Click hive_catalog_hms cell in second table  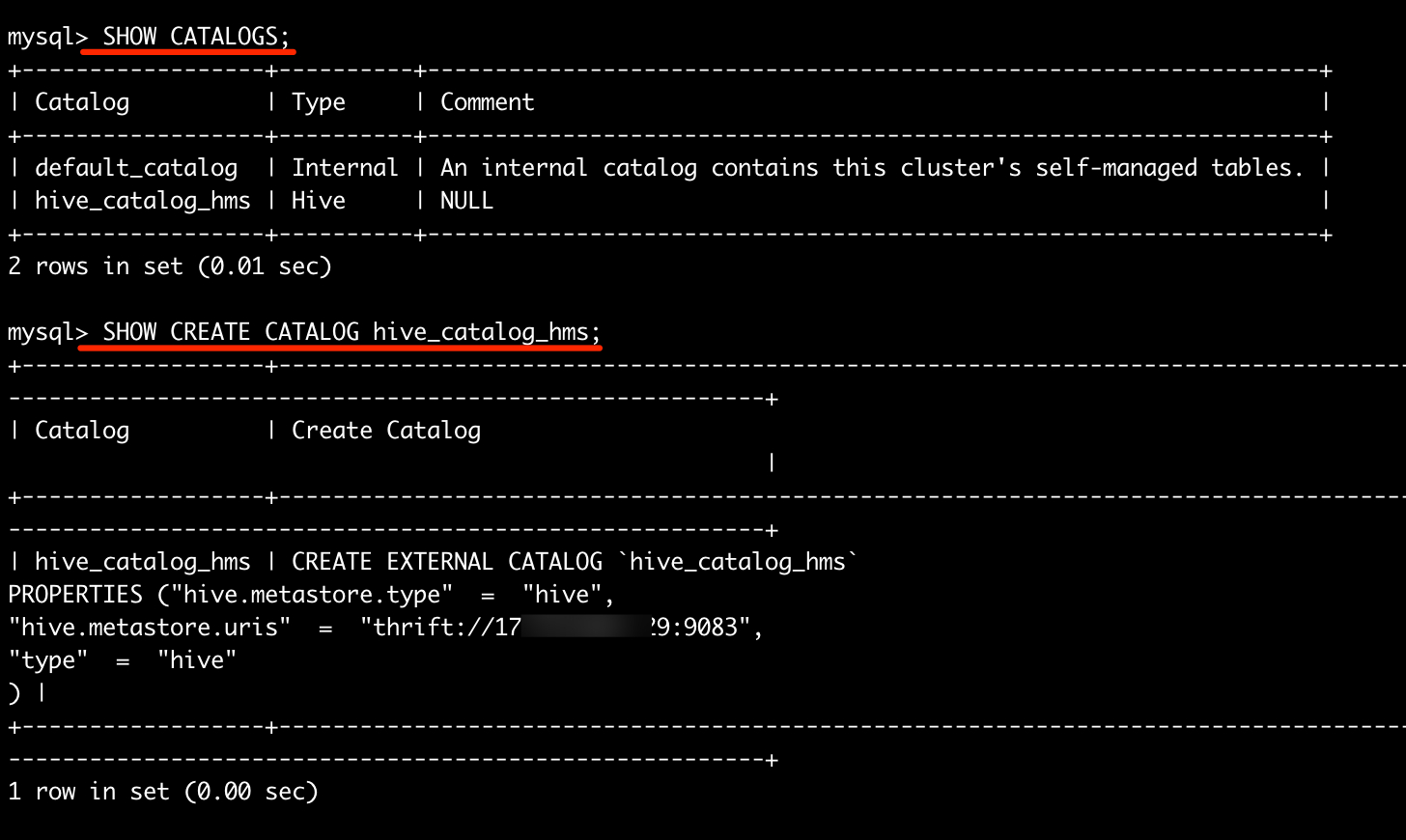pyautogui.click(x=143, y=562)
